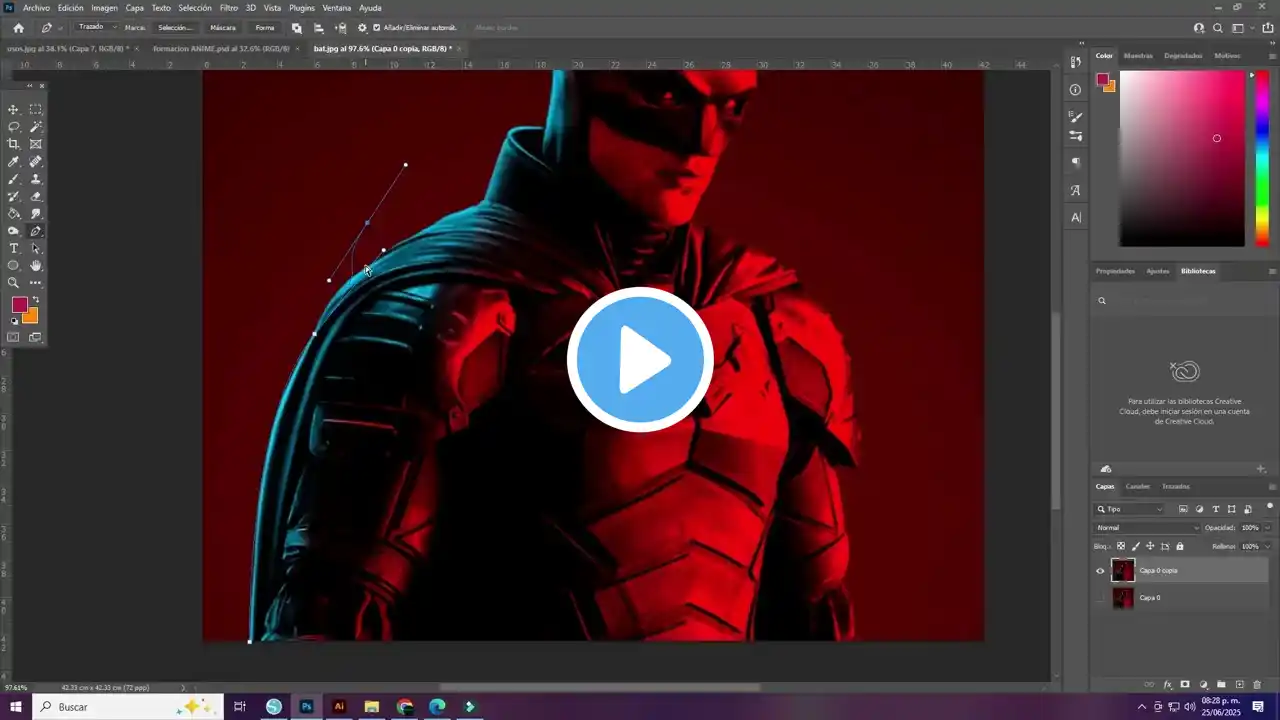The height and width of the screenshot is (720, 1280).
Task: Click the Delete layer trash icon
Action: pos(1257,685)
